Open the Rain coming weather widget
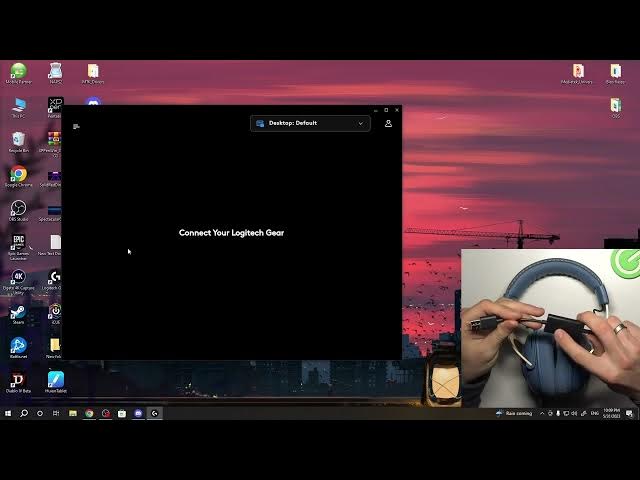Screen dimensions: 640x480 (x=514, y=413)
